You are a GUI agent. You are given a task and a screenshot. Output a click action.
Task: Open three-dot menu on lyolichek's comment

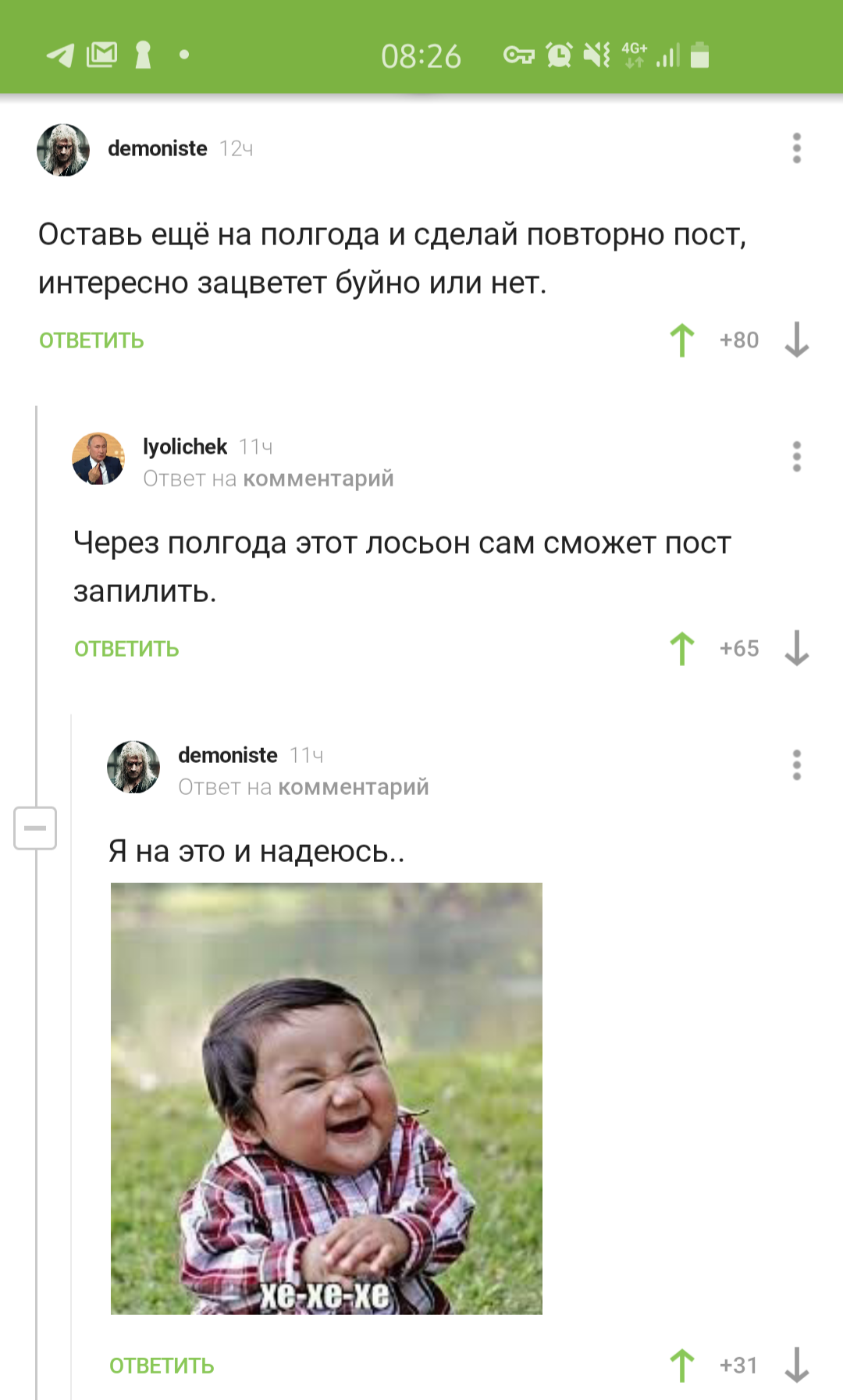797,457
